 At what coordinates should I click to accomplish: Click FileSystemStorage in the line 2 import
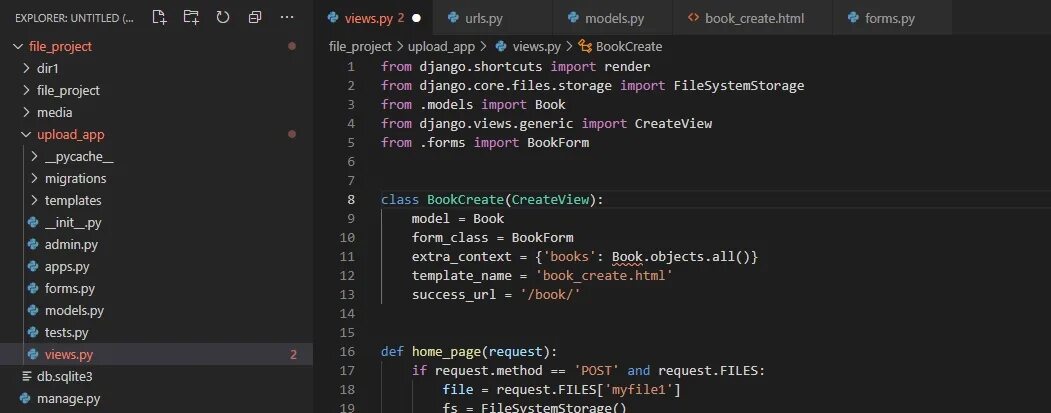739,85
